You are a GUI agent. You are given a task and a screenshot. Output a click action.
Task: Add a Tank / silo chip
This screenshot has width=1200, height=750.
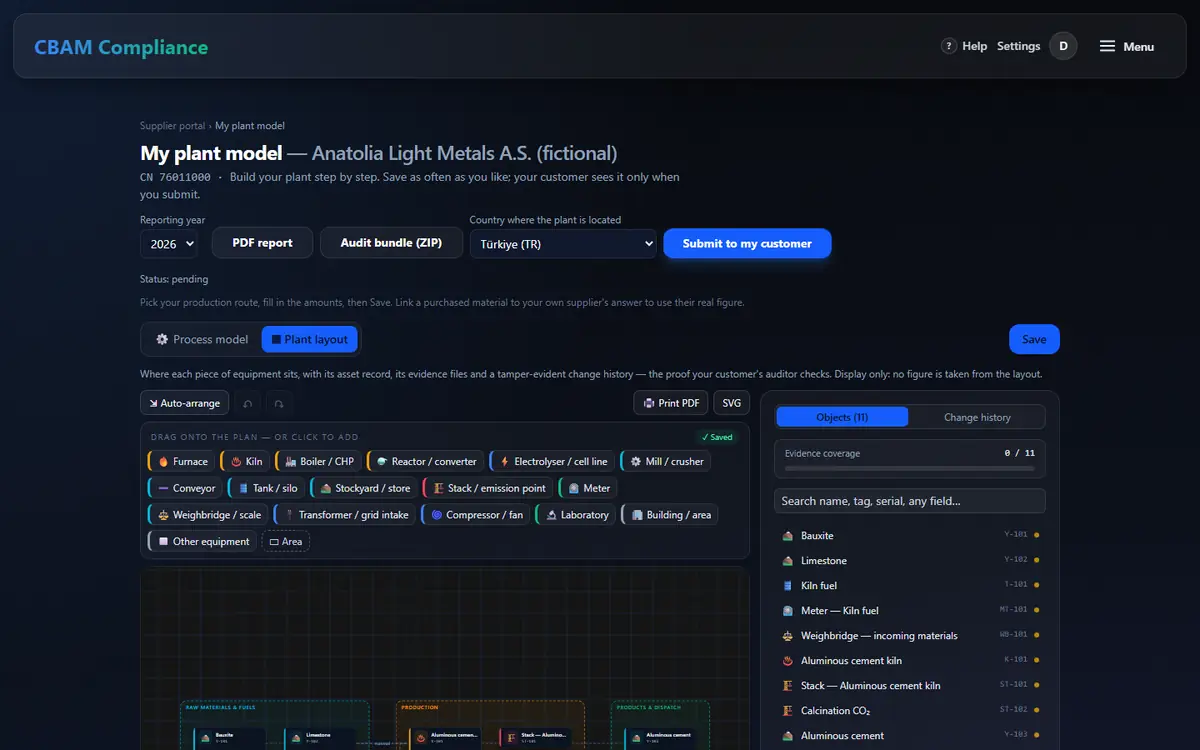[x=266, y=488]
